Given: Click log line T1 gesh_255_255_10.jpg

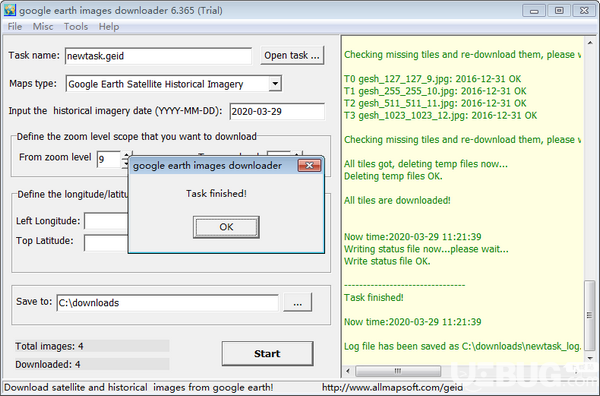Looking at the screenshot, I should (x=435, y=91).
